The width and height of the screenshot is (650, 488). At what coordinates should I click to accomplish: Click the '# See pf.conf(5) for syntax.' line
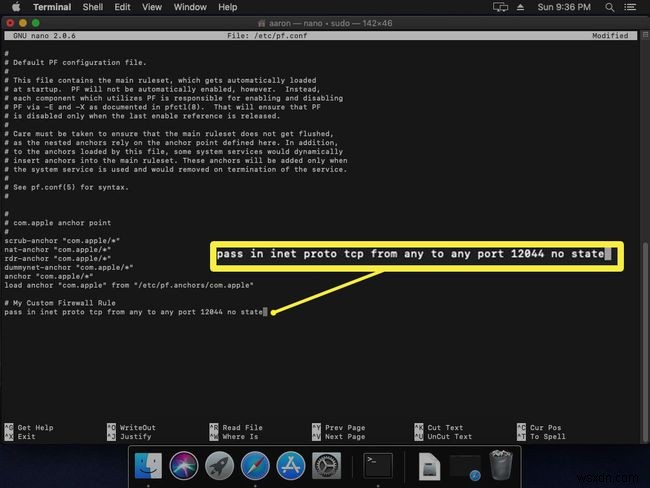click(x=66, y=187)
